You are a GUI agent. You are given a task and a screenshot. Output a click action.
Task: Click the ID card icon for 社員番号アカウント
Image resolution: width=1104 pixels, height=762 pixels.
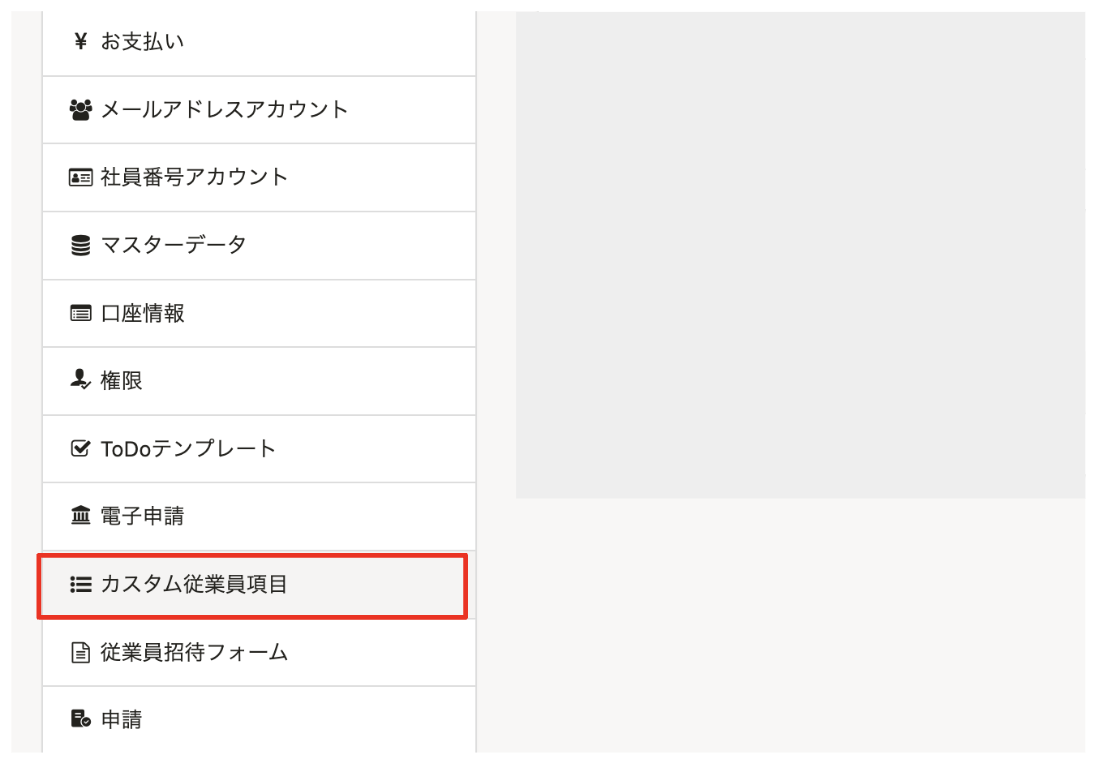(x=81, y=178)
